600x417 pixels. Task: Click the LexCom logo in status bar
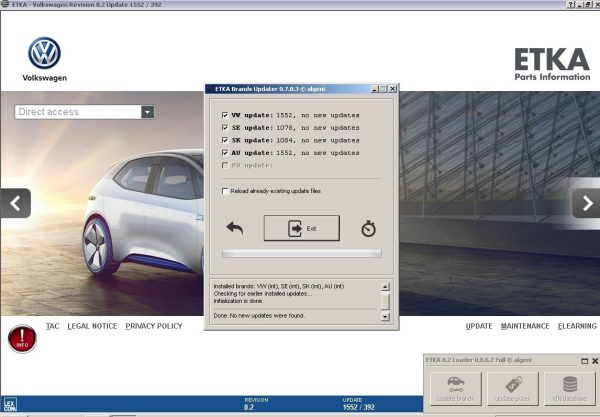point(10,404)
